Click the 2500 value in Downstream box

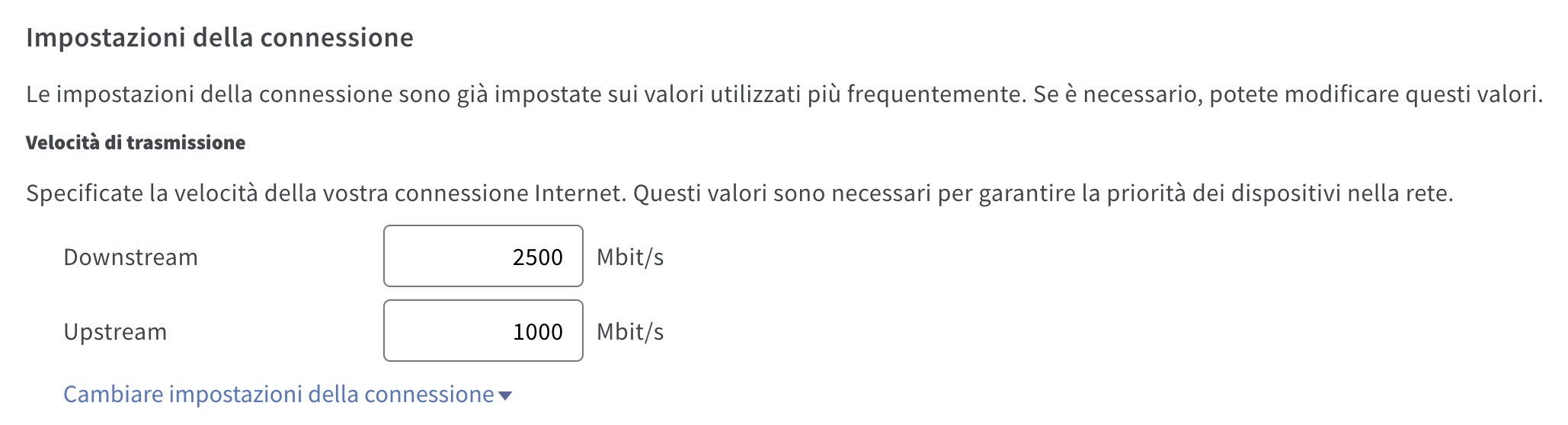coord(538,257)
